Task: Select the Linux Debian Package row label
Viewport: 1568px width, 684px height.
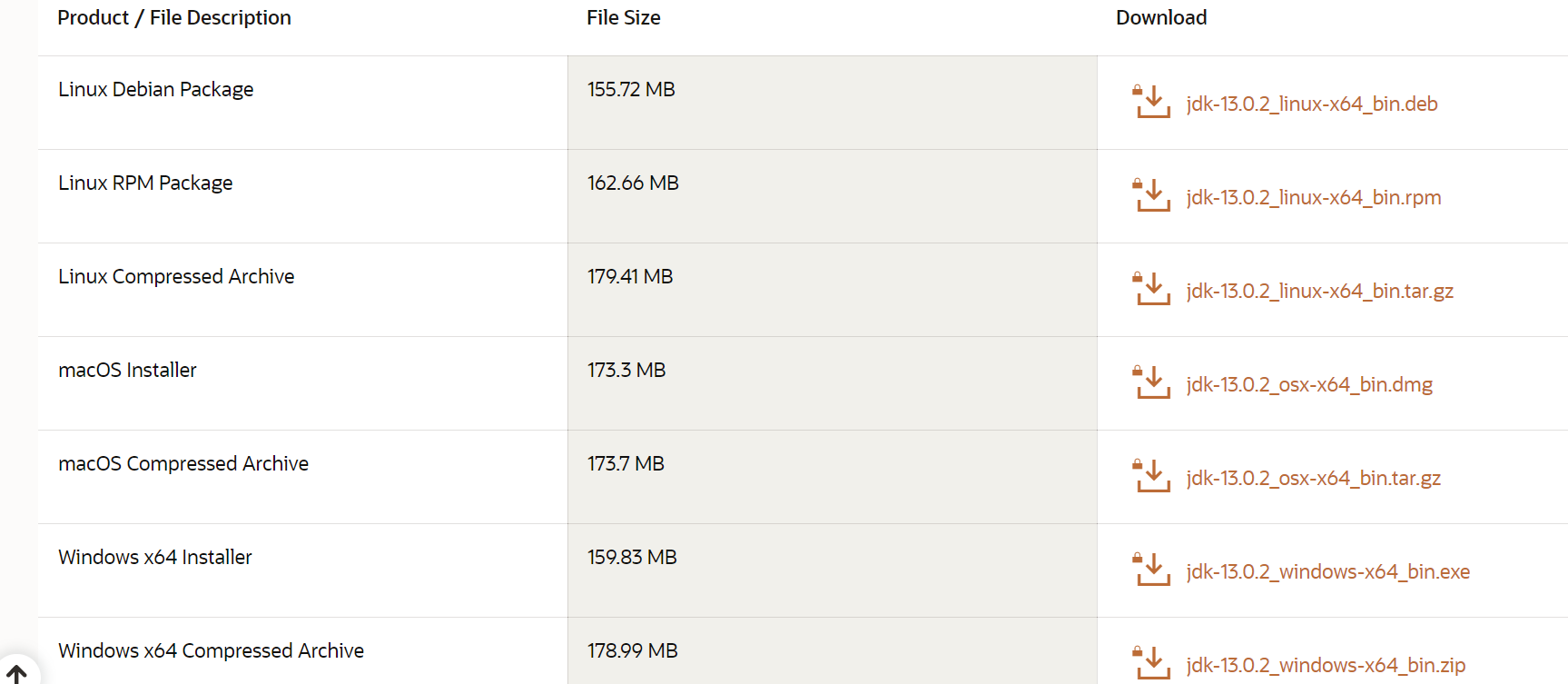Action: (x=156, y=89)
